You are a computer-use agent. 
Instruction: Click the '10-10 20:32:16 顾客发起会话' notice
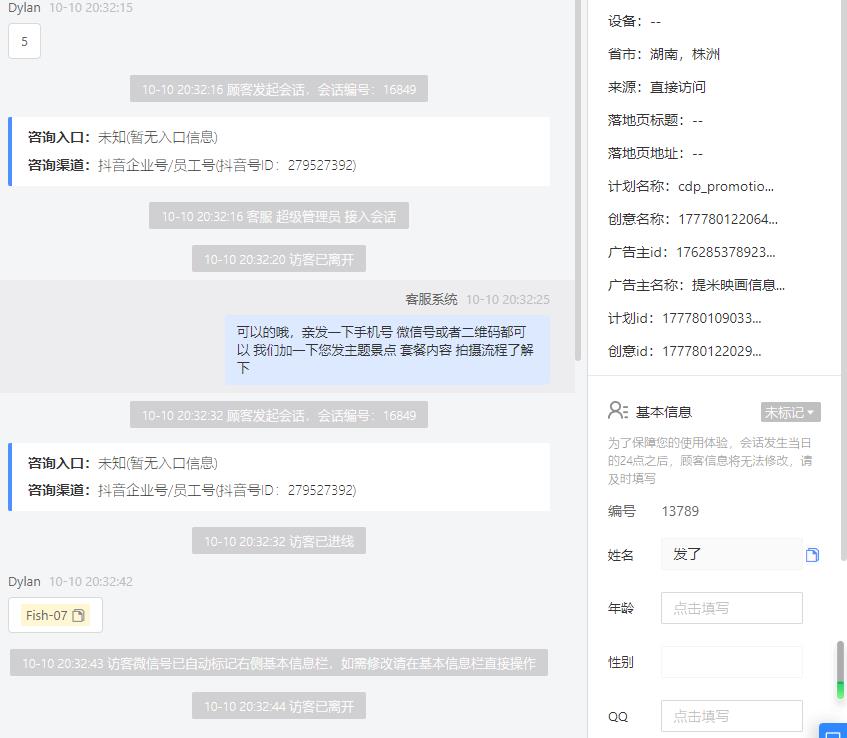tap(279, 89)
